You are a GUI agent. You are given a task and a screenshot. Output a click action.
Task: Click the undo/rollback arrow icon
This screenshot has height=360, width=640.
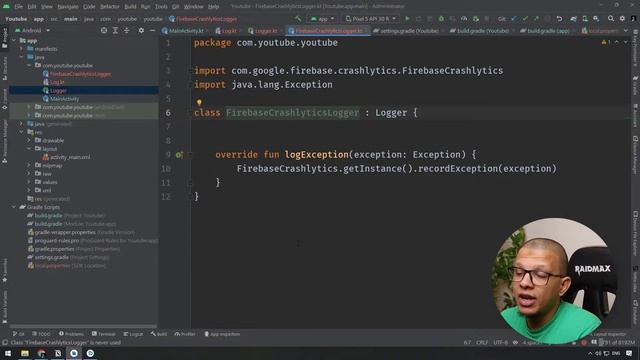click(x=559, y=19)
